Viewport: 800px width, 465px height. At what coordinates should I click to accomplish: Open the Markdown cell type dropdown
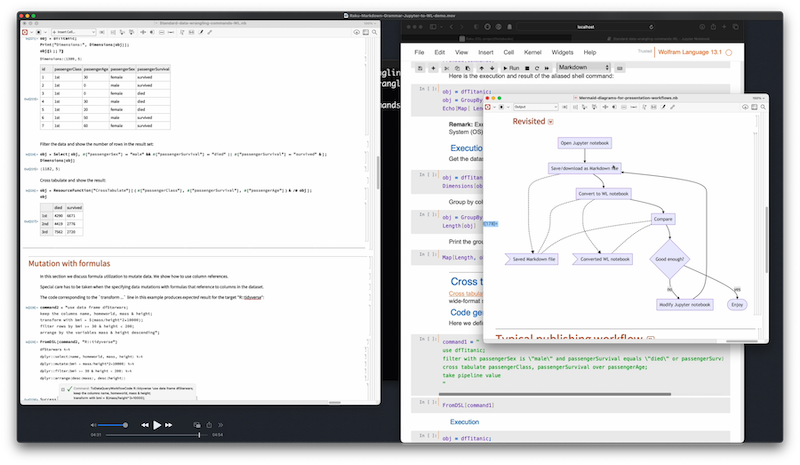pyautogui.click(x=584, y=67)
